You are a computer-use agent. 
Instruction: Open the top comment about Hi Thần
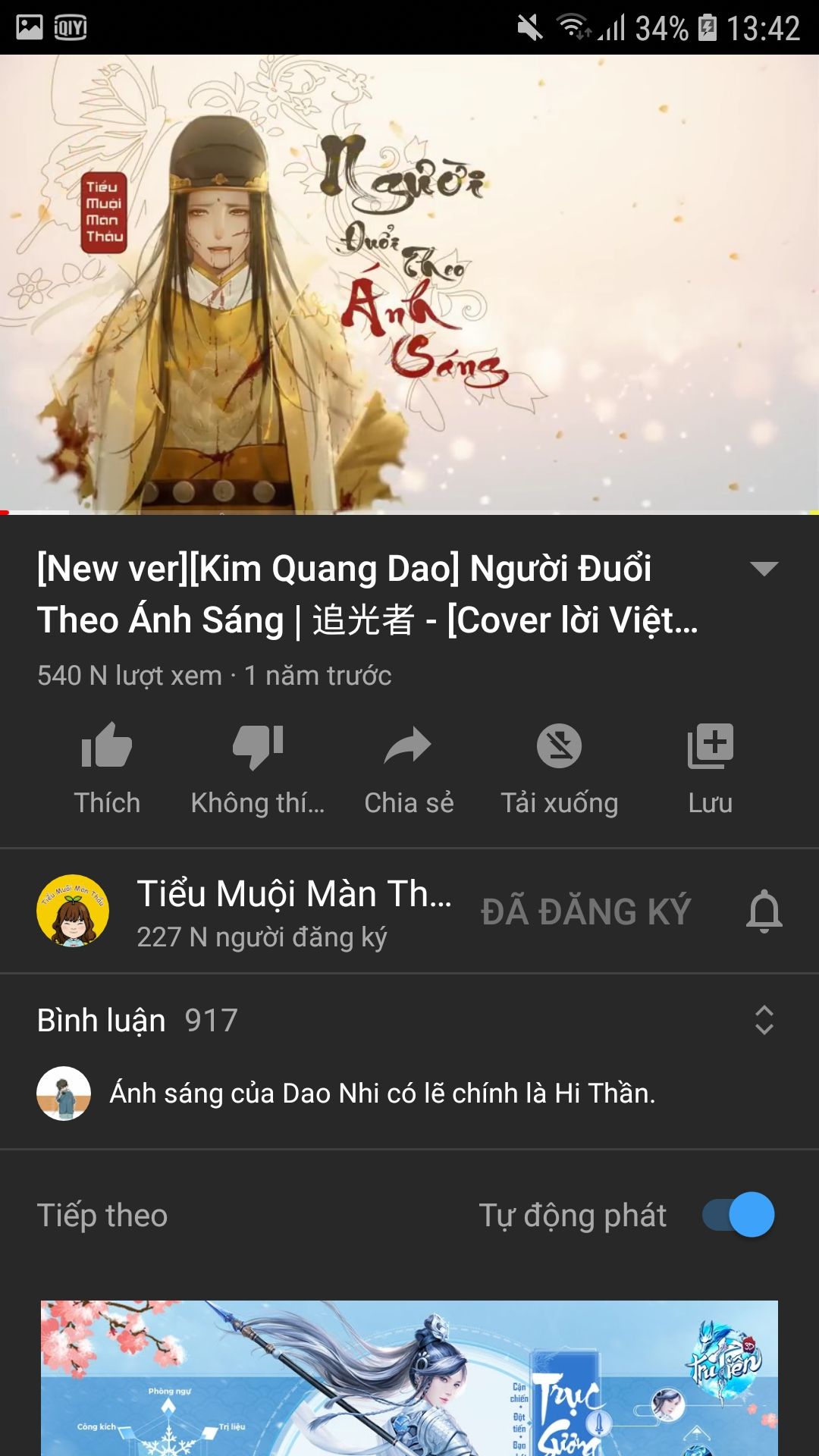(x=382, y=1094)
